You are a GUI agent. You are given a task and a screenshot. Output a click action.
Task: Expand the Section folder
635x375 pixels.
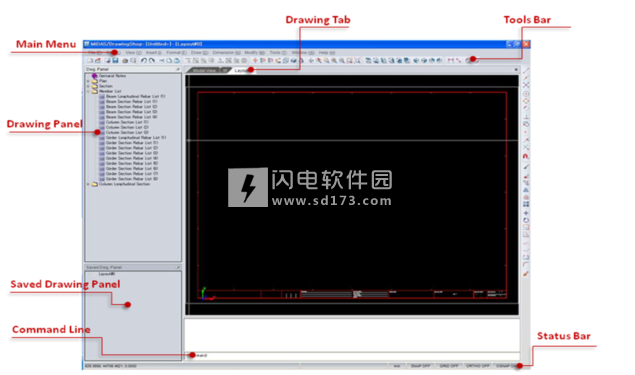[x=88, y=86]
